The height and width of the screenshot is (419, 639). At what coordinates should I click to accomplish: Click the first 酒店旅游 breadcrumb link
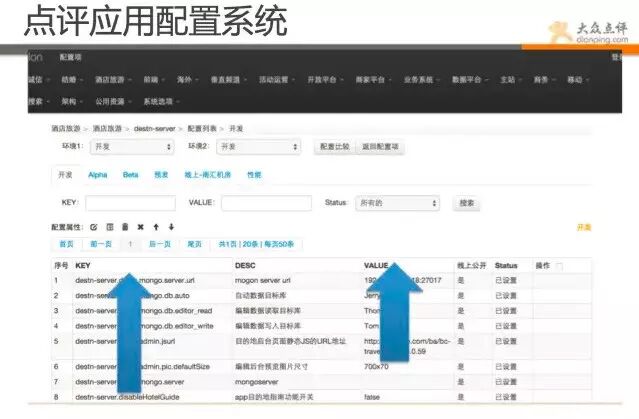pos(66,129)
